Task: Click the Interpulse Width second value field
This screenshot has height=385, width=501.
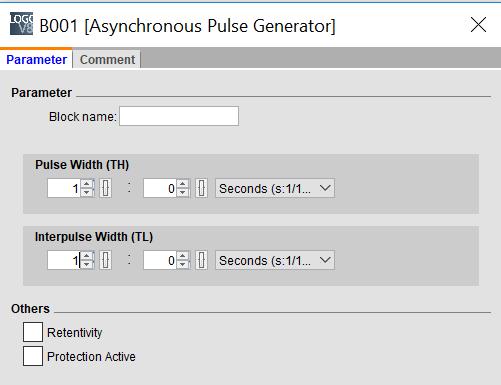Action: coord(160,260)
